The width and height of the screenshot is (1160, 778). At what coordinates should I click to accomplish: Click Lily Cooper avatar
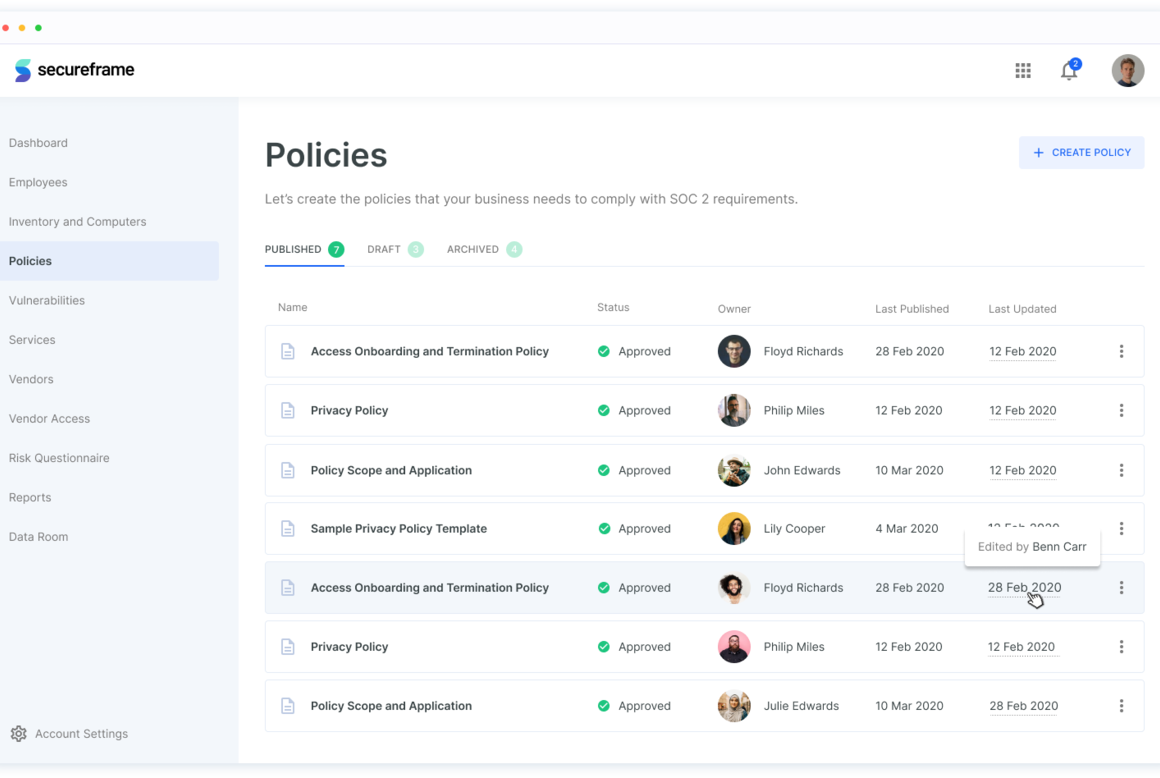(734, 529)
